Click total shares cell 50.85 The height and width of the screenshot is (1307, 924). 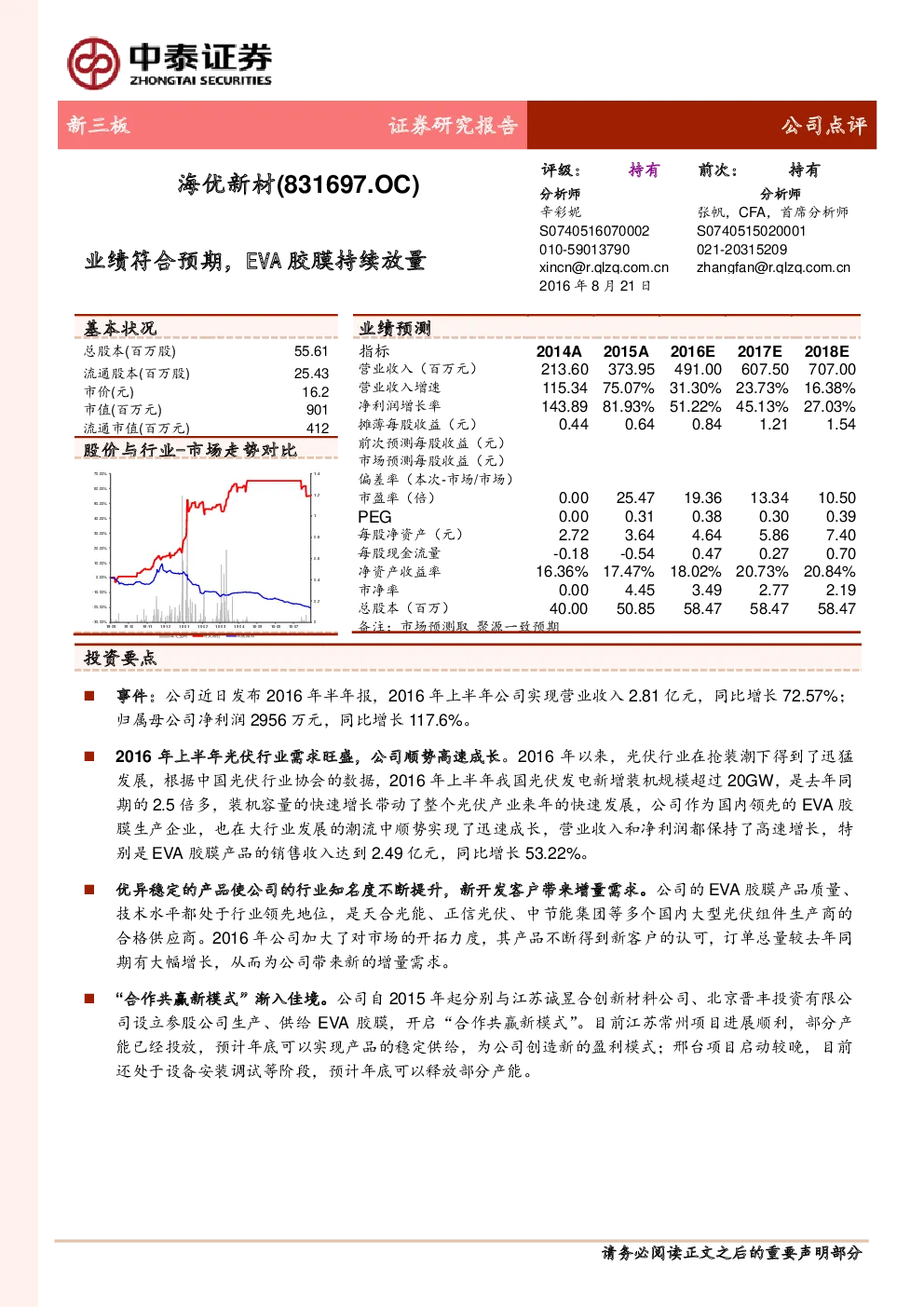(x=635, y=608)
